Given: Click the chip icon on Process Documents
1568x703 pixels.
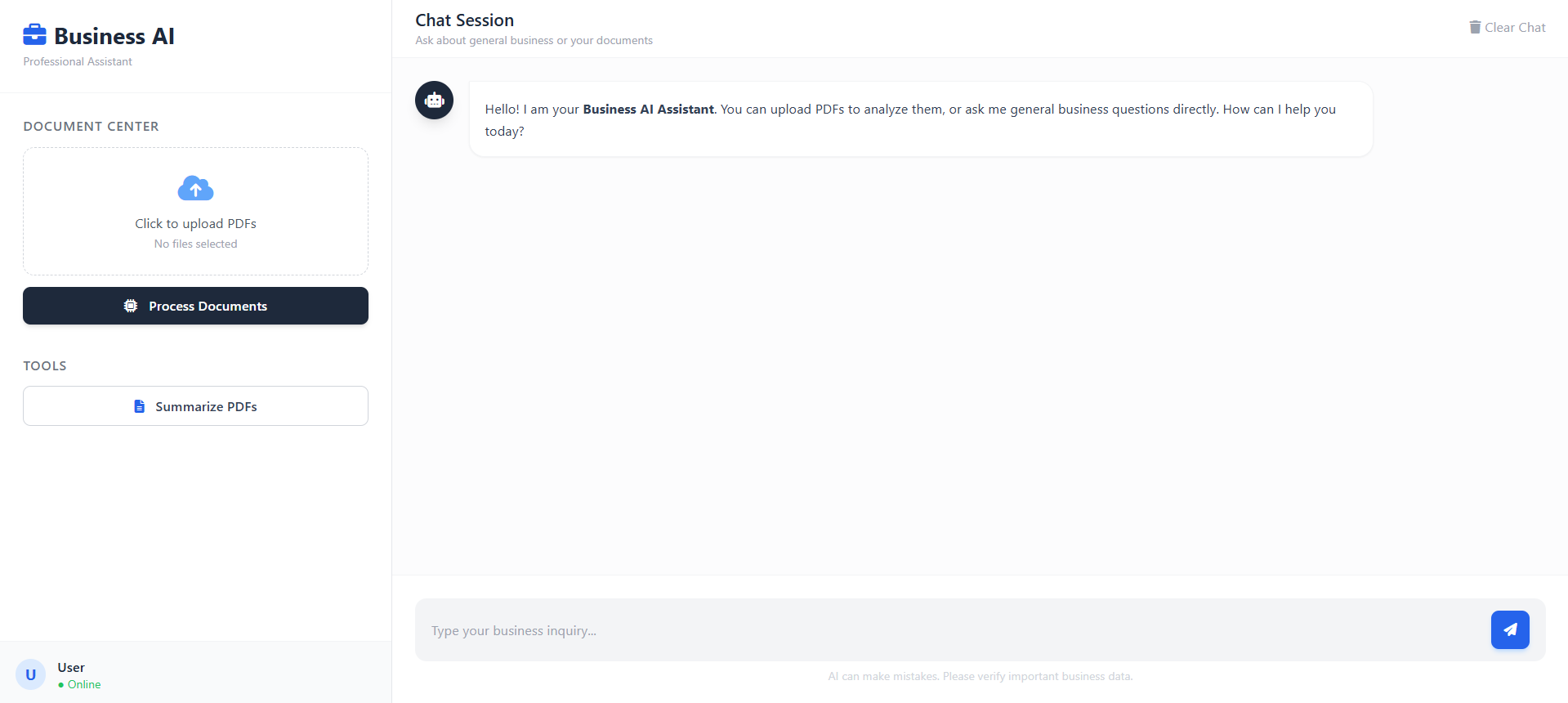Looking at the screenshot, I should coord(131,306).
